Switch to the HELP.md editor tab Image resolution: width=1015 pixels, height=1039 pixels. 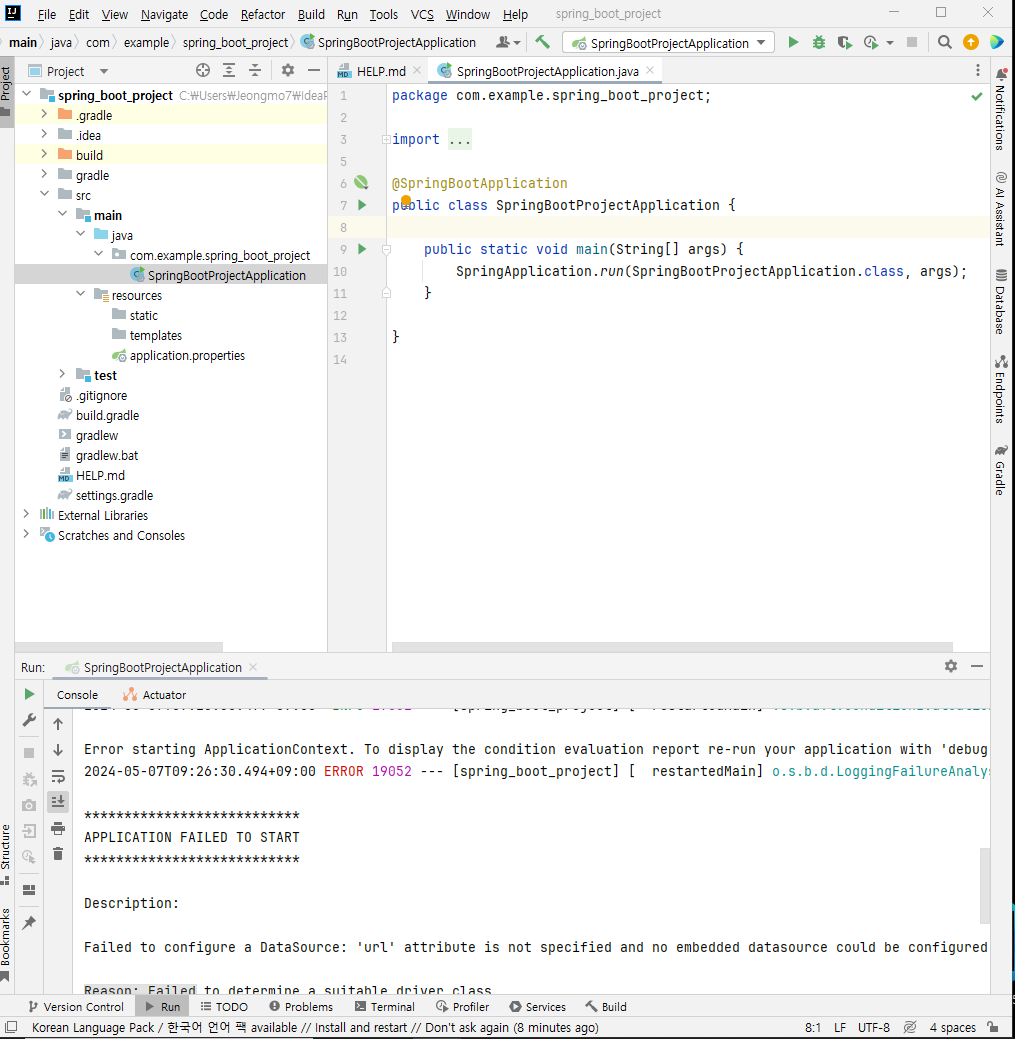pos(380,71)
